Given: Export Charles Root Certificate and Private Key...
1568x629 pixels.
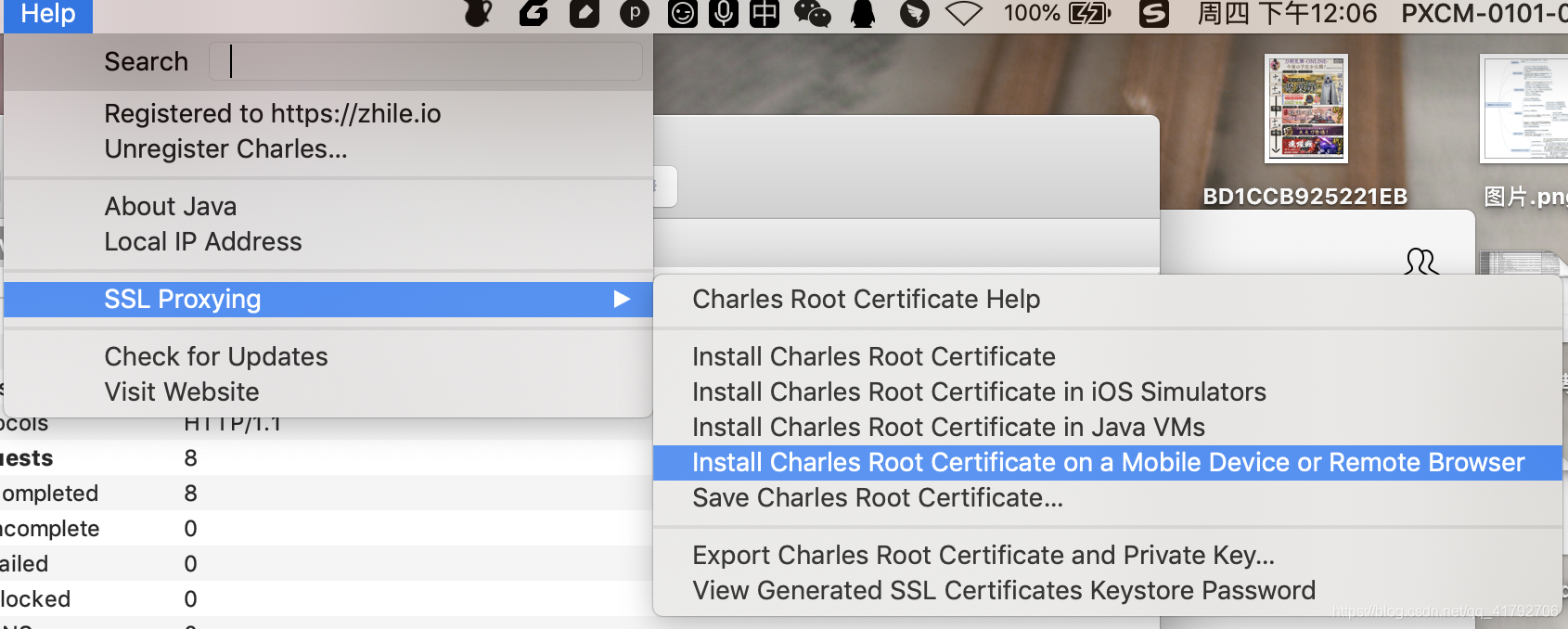Looking at the screenshot, I should click(983, 555).
